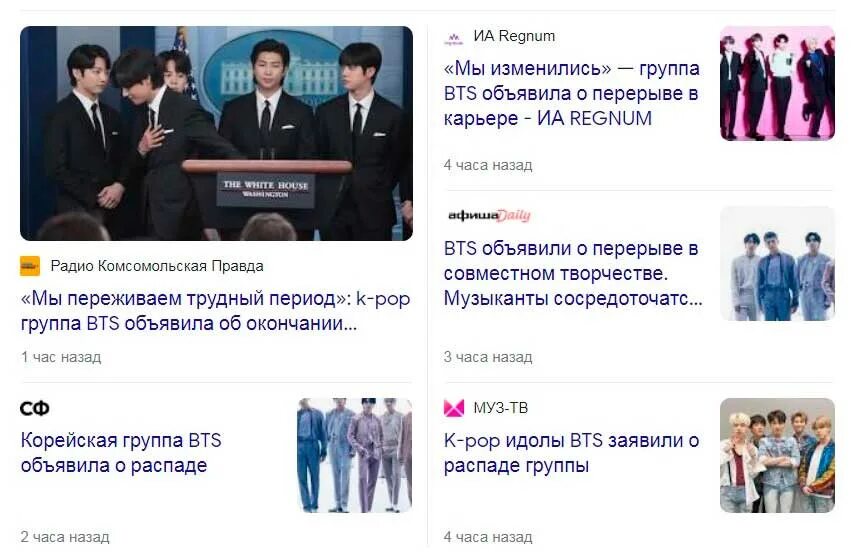The image size is (856, 557).
Task: Open headline Корейская группа BTS объявила о распаде
Action: click(x=121, y=453)
